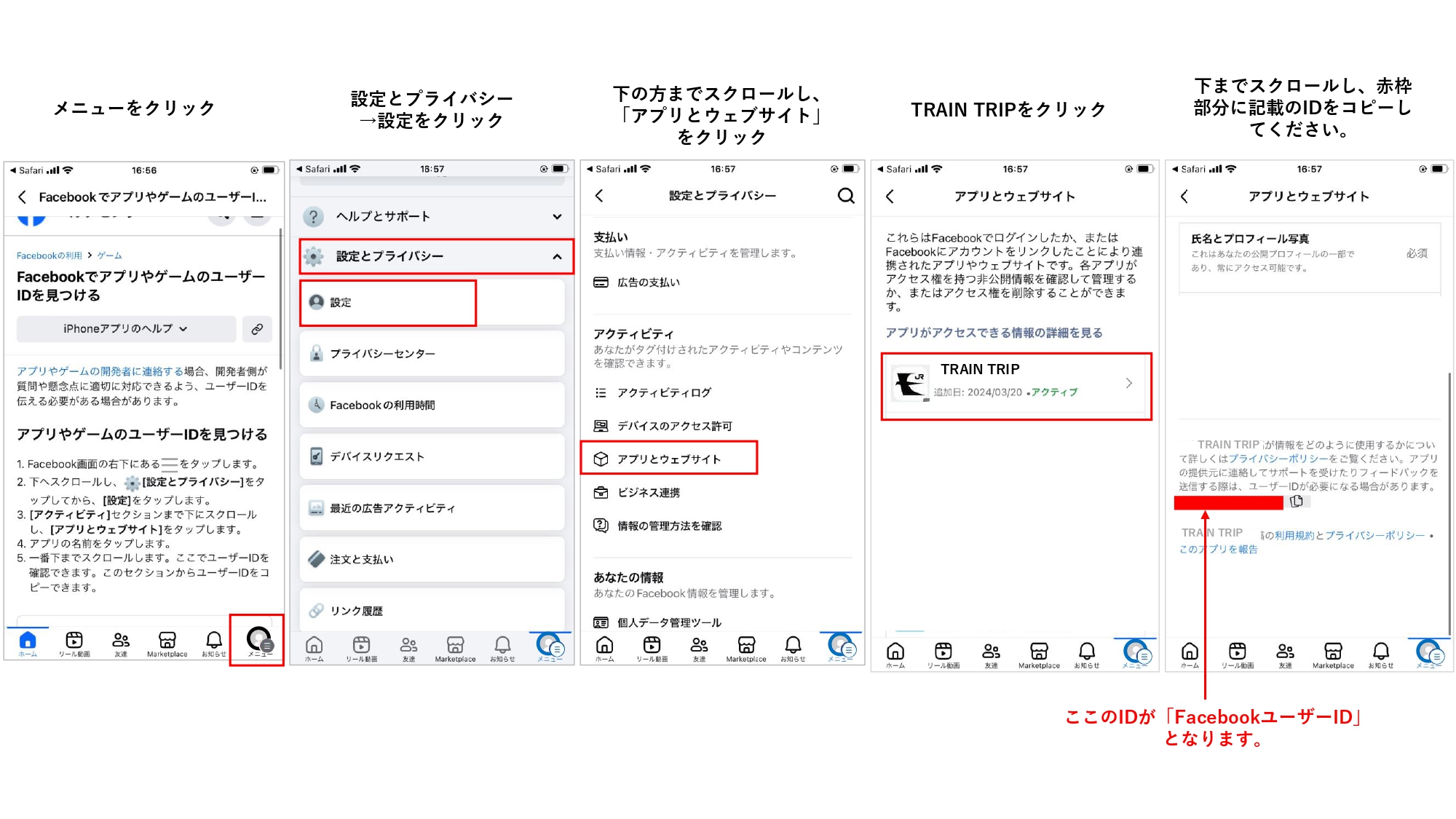1456x819 pixels.
Task: Tap ホーム tab on the 16:56 help article screen
Action: click(x=28, y=644)
